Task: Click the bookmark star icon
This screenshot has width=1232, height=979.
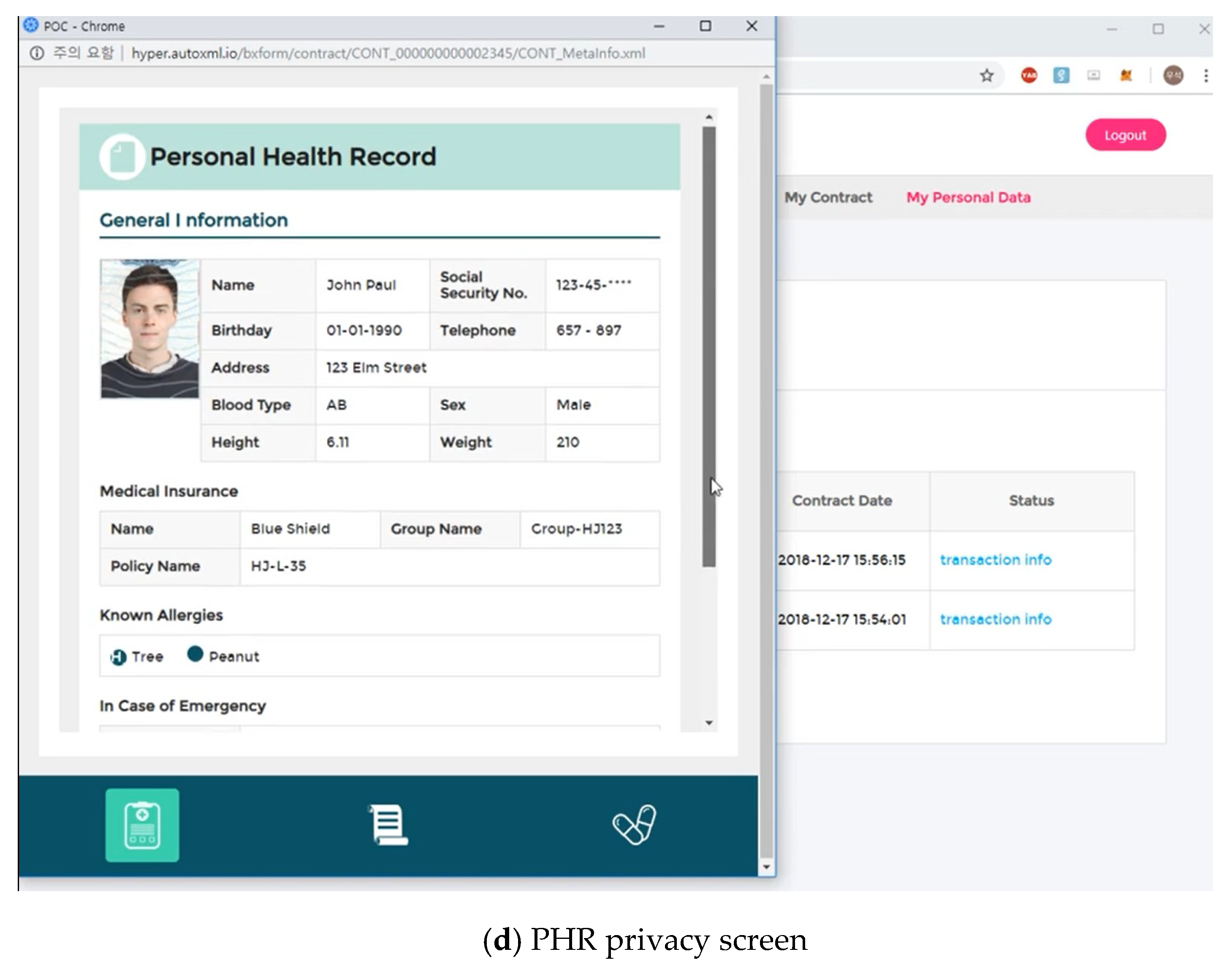Action: (x=986, y=76)
